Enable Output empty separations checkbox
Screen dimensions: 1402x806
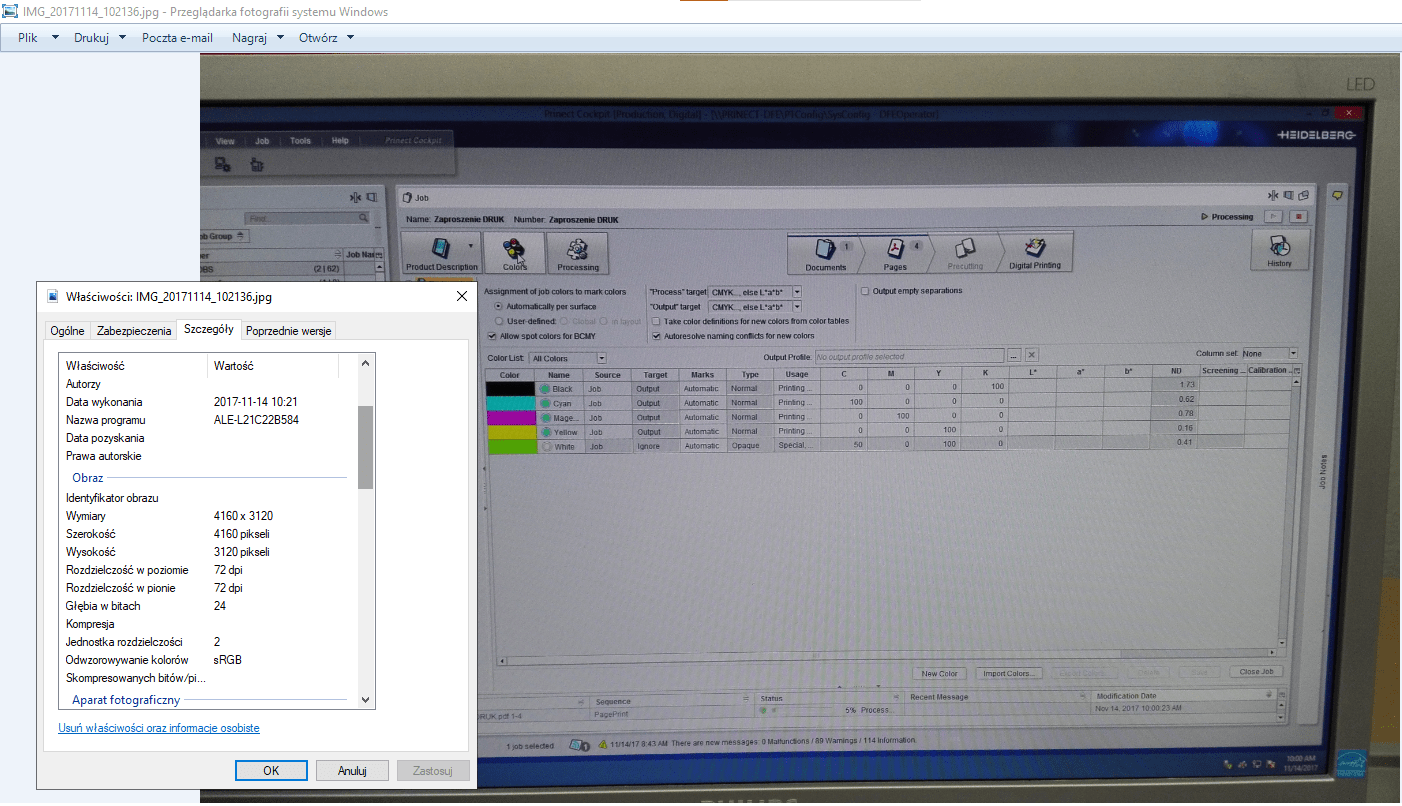[x=865, y=291]
